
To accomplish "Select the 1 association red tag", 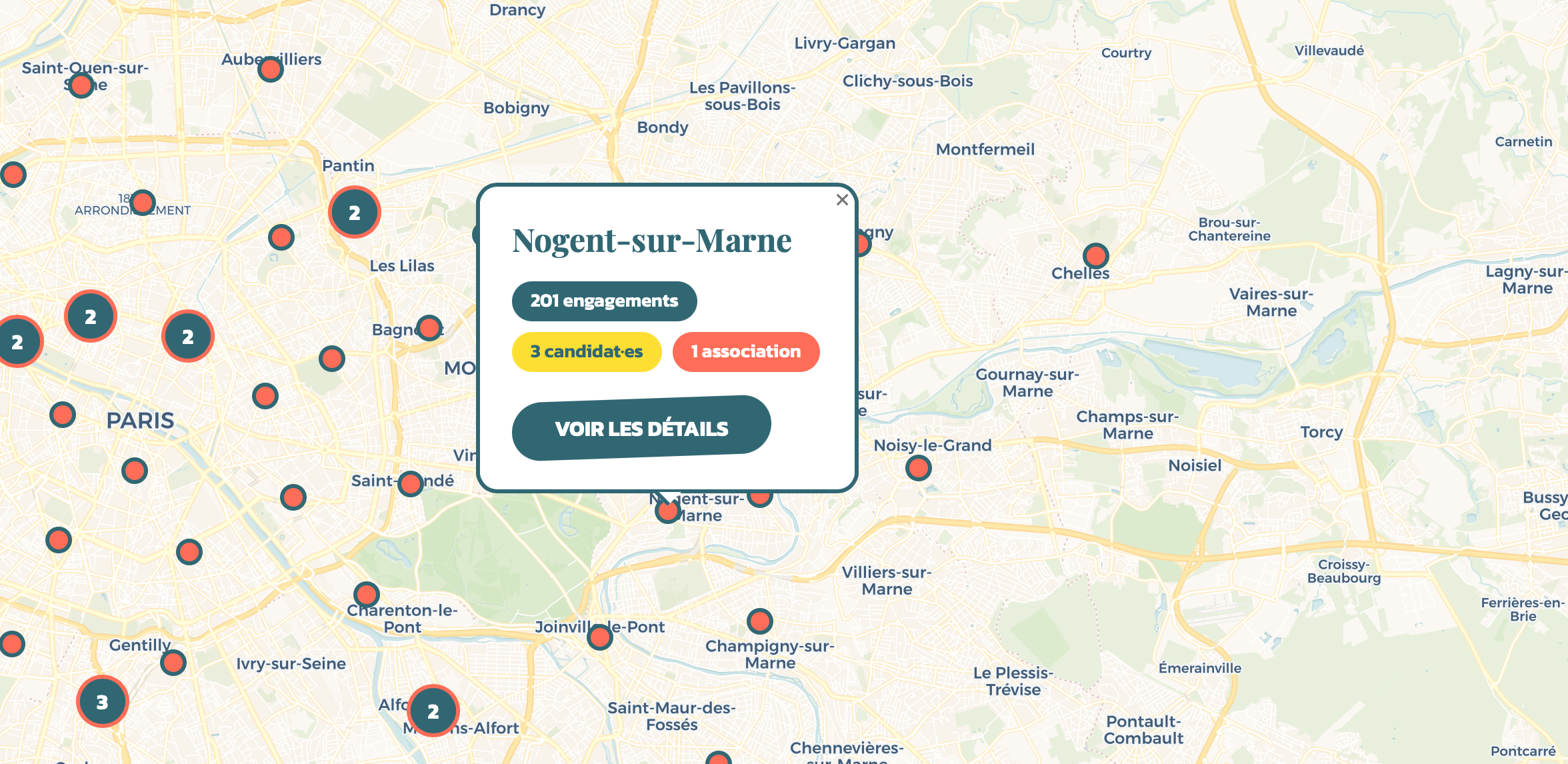I will pos(745,351).
